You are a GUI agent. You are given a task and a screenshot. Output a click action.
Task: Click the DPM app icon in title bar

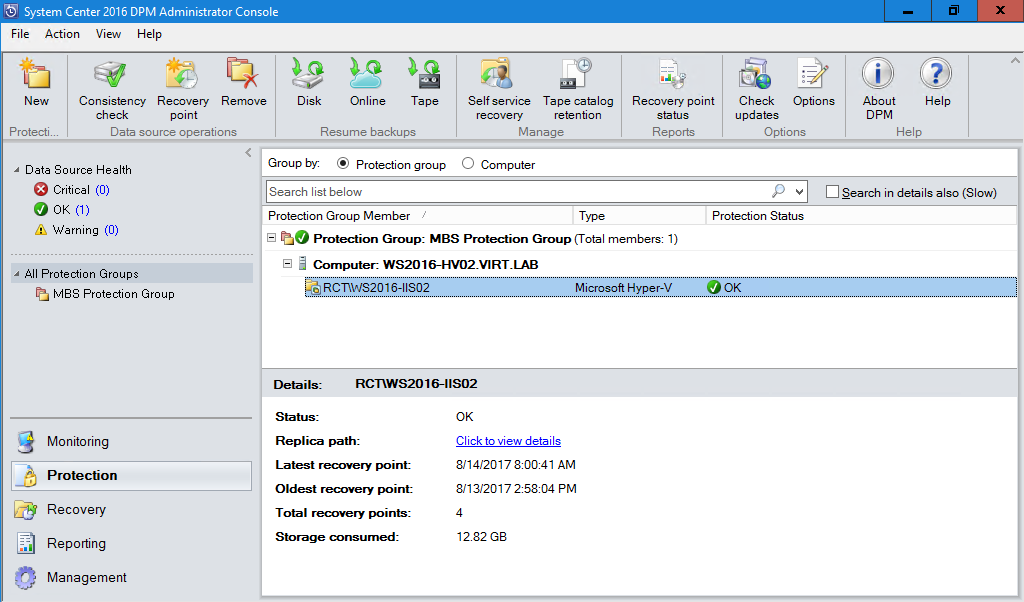(10, 11)
